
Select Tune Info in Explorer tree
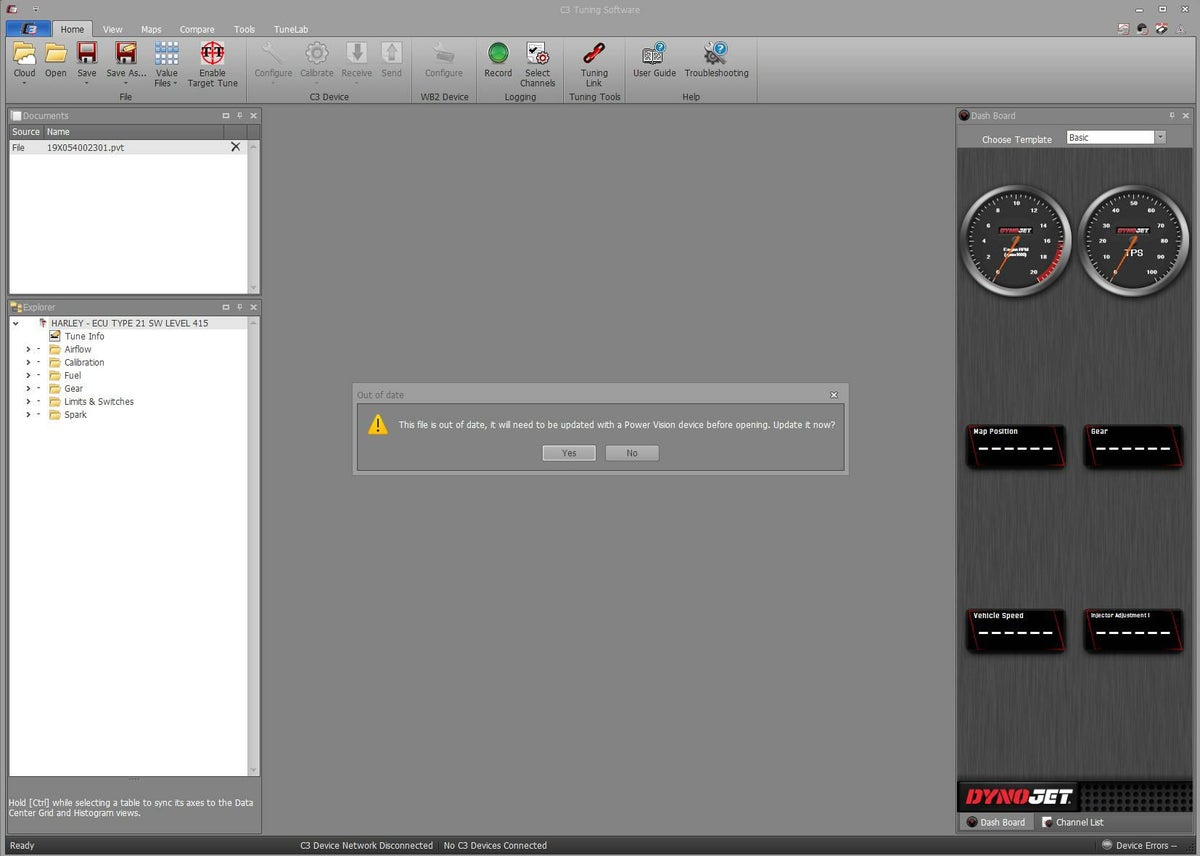click(84, 337)
